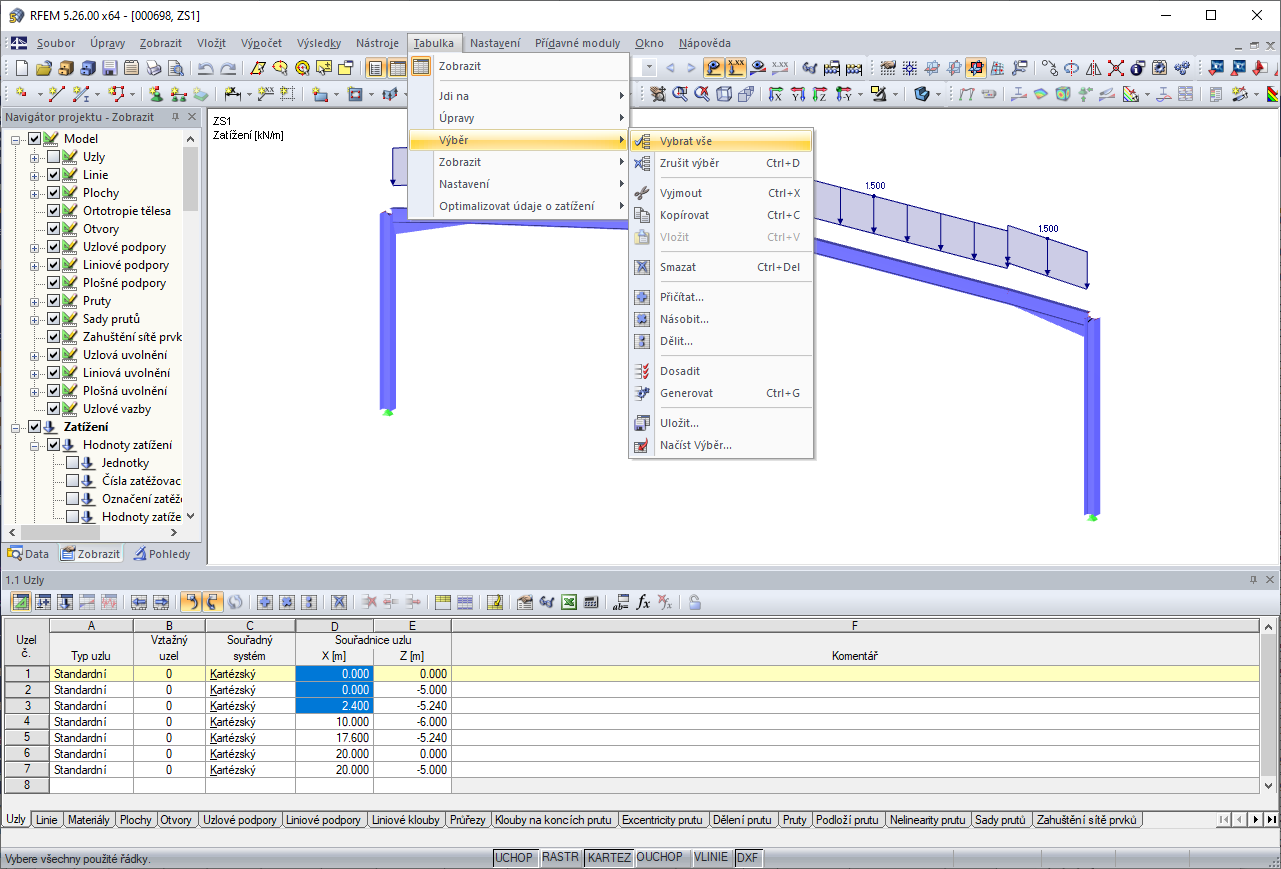Viewport: 1281px width, 869px height.
Task: Click the view in Z direction icon
Action: (x=820, y=94)
